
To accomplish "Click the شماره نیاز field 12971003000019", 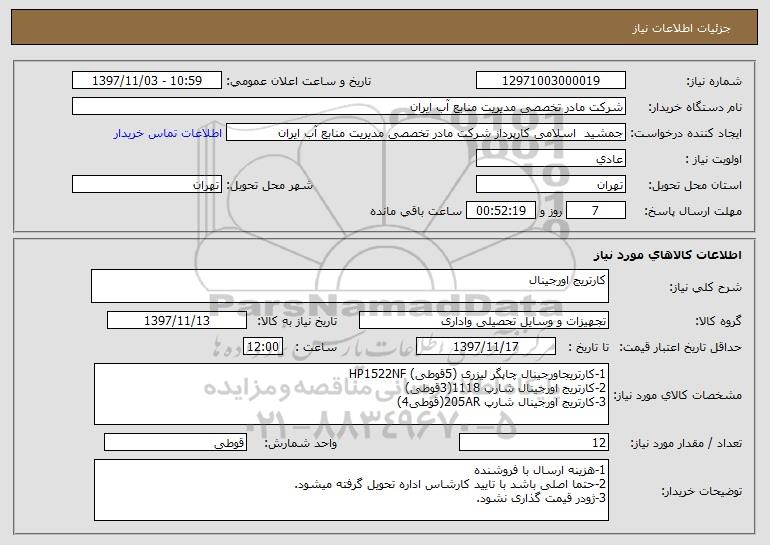I will pos(550,81).
